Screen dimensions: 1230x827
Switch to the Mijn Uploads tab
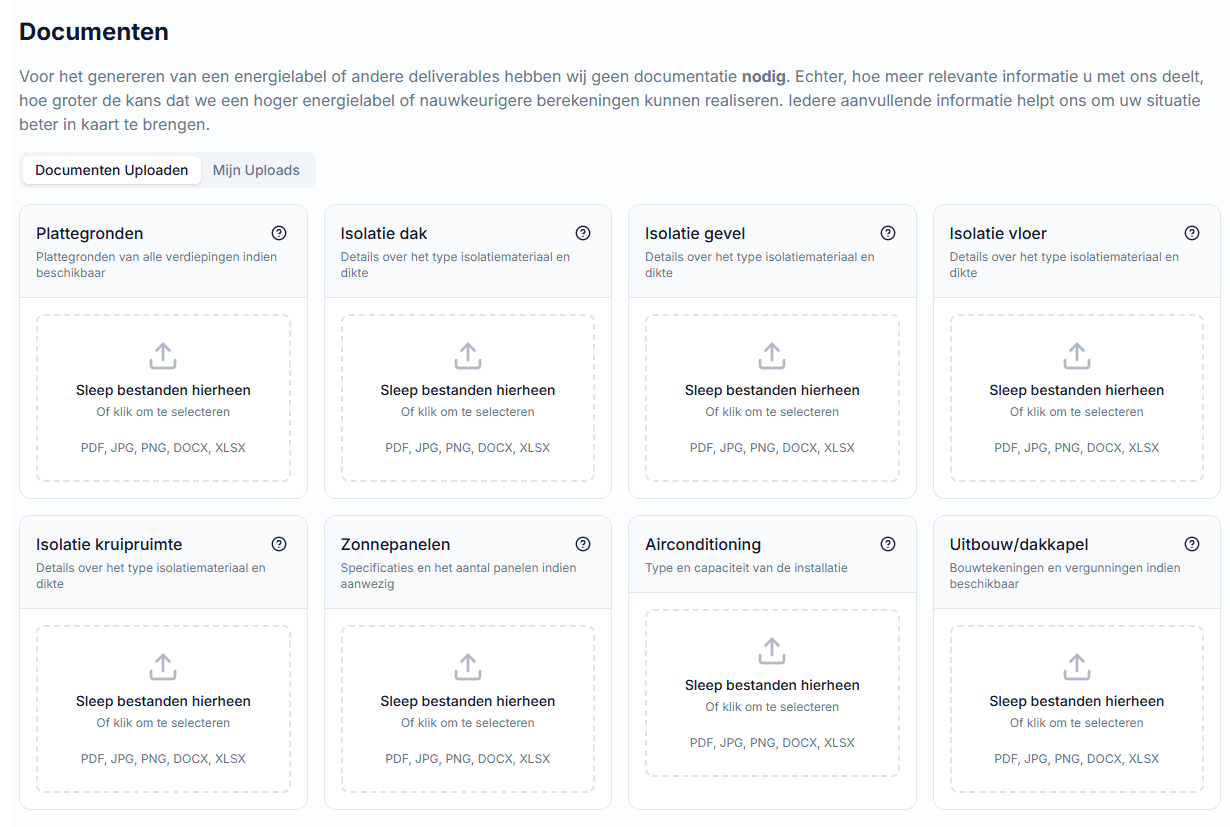pyautogui.click(x=257, y=170)
